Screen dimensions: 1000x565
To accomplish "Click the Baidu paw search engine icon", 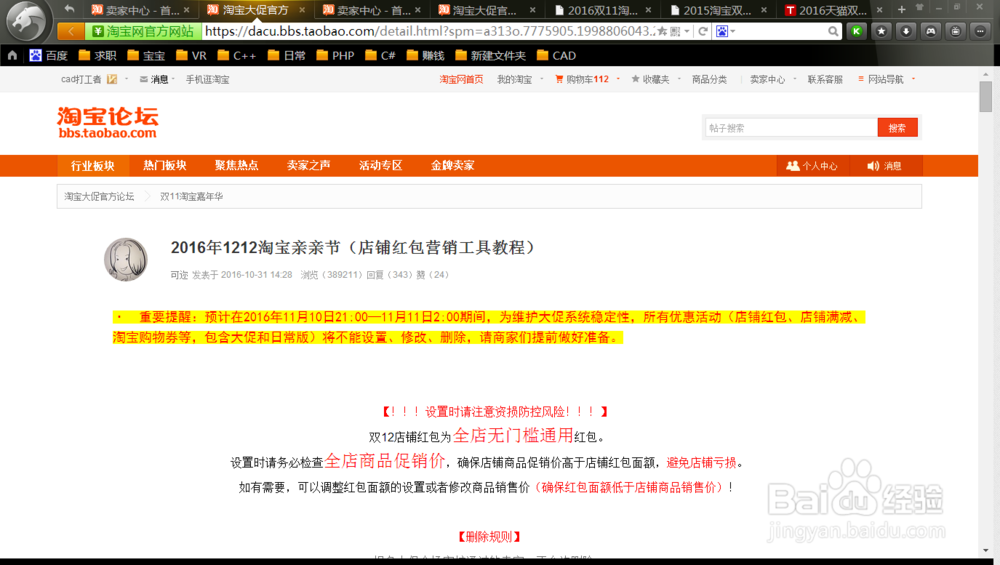I will tap(722, 31).
